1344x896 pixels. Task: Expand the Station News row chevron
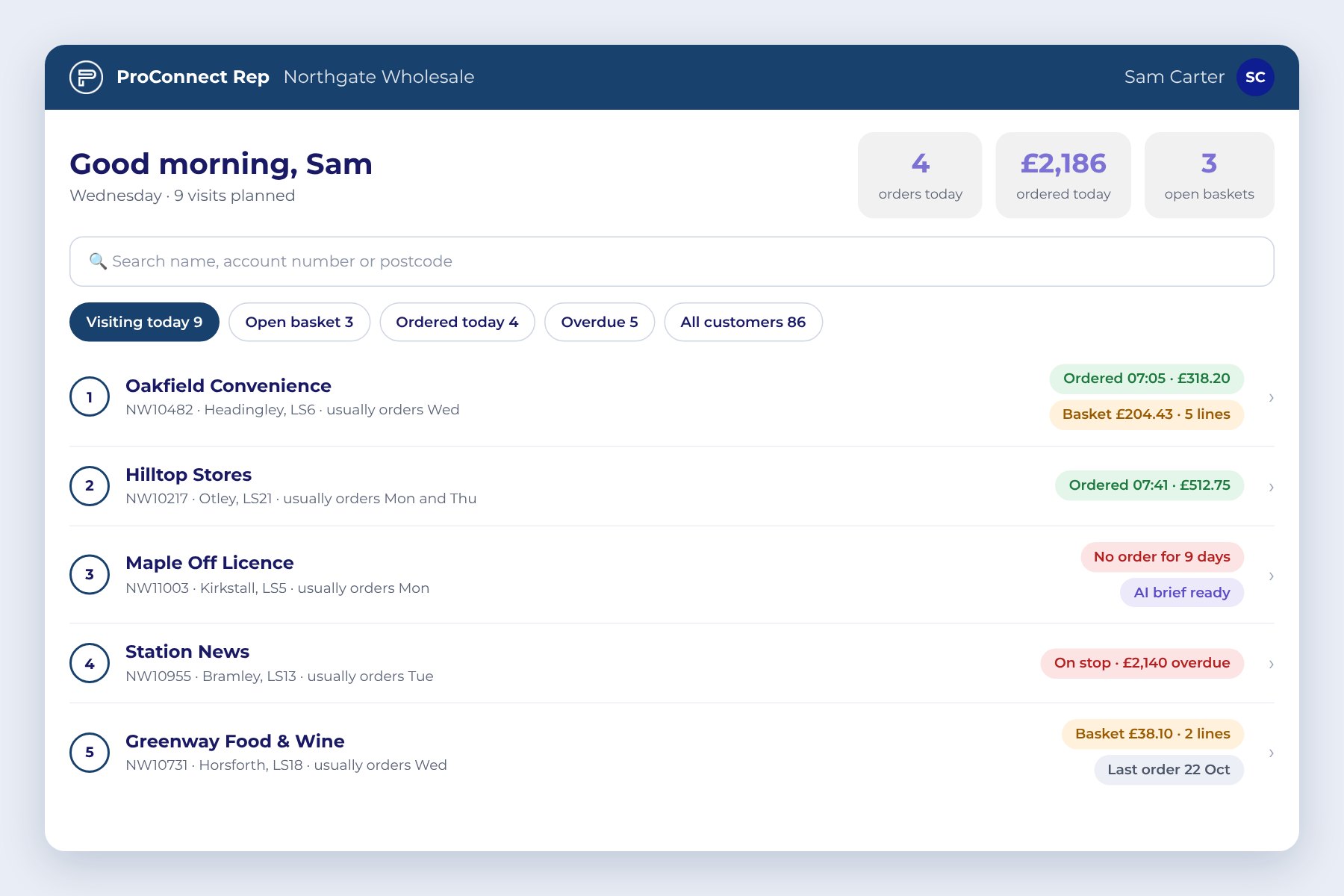[x=1271, y=664]
